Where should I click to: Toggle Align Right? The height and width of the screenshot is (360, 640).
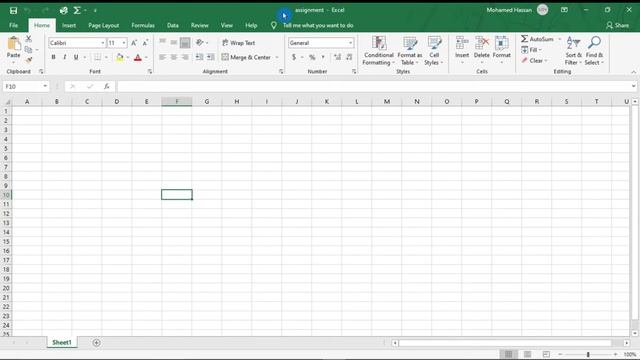click(185, 57)
